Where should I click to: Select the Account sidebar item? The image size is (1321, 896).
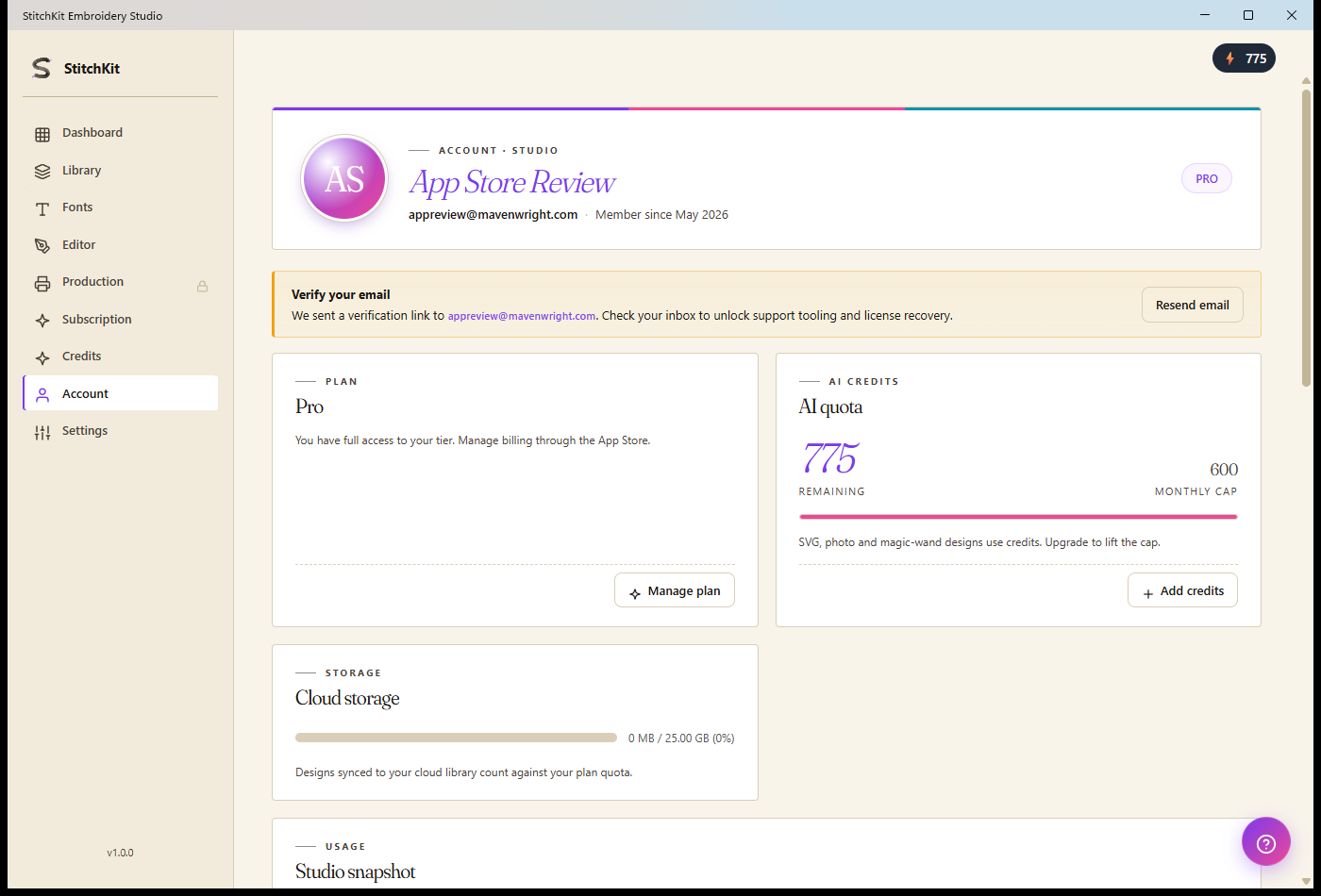click(121, 393)
